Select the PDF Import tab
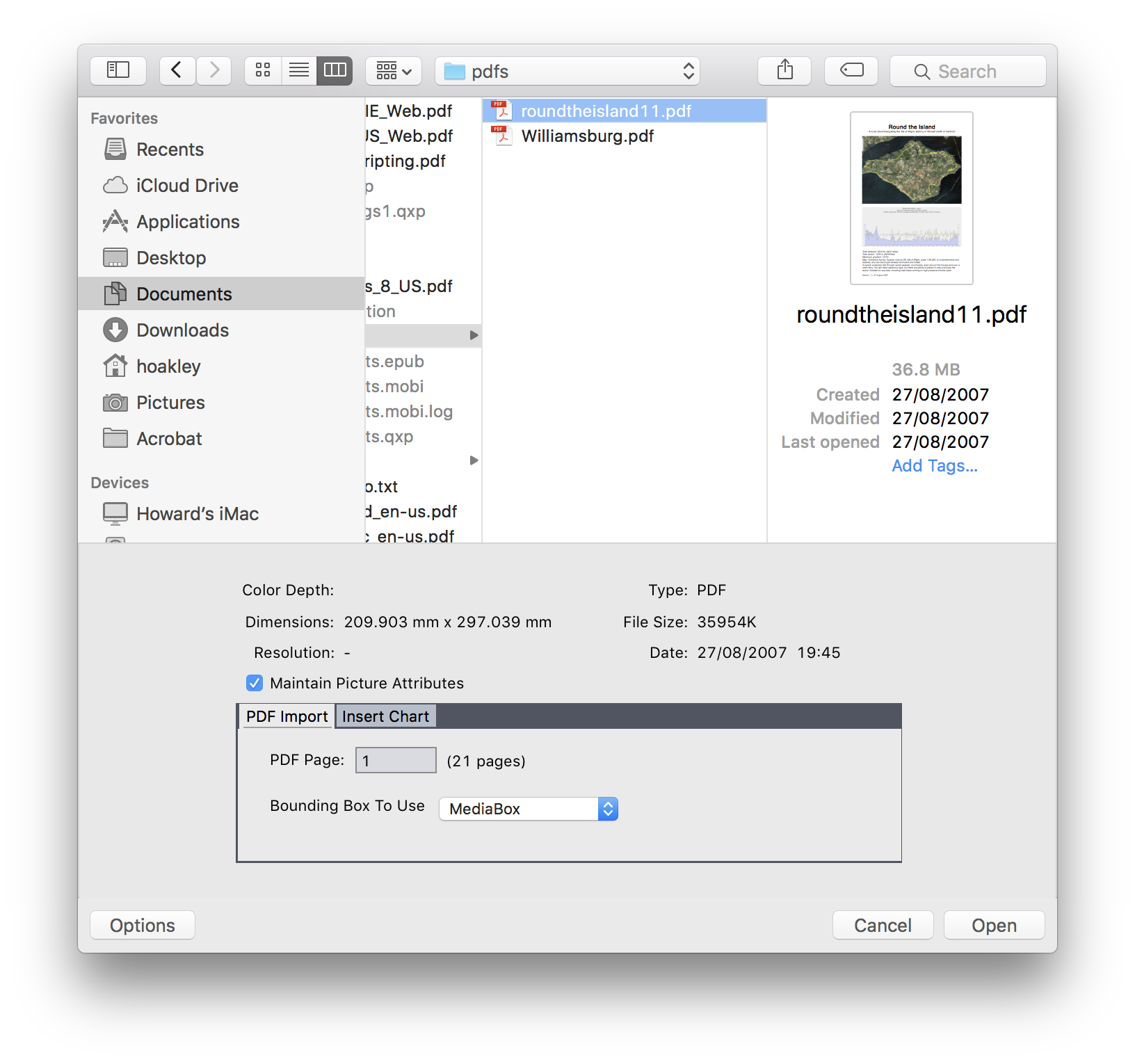Viewport: 1135px width, 1064px height. pyautogui.click(x=287, y=716)
